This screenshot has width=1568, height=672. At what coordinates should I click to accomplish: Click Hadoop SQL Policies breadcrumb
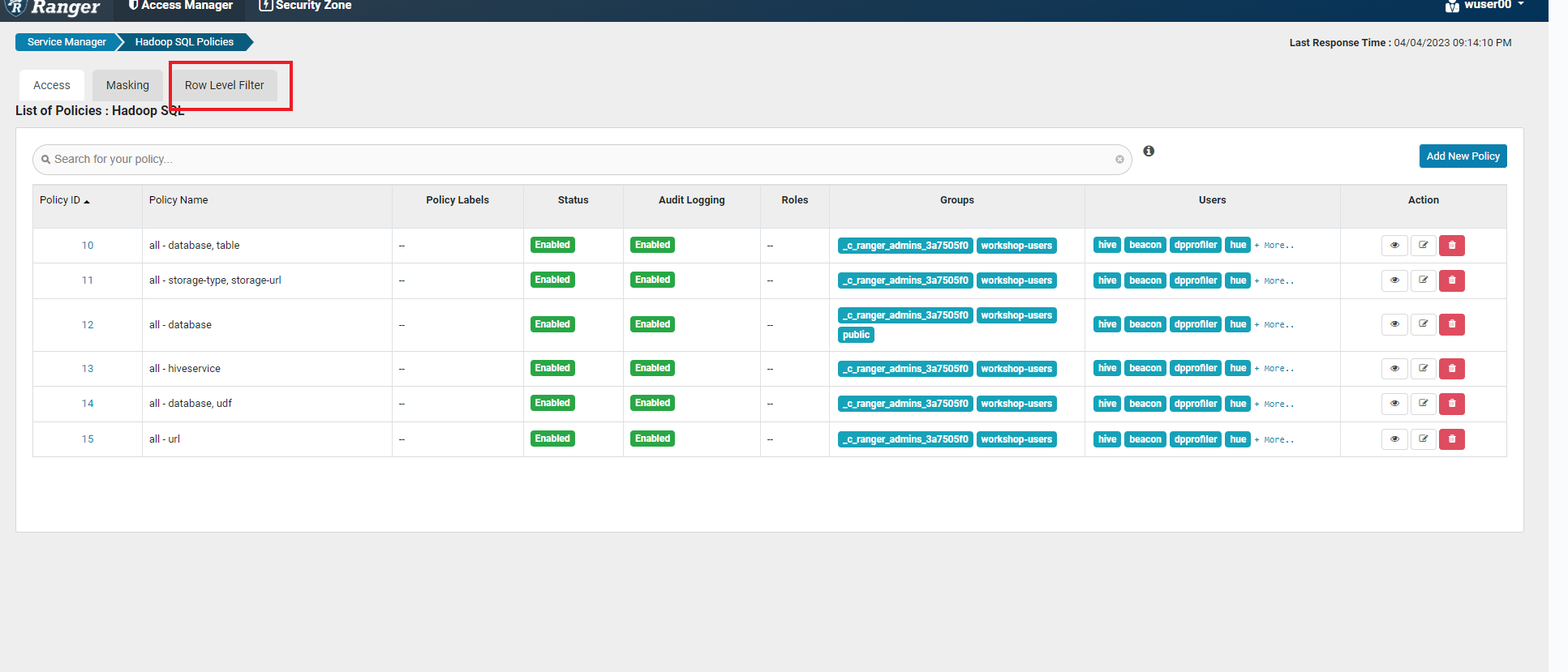(184, 42)
